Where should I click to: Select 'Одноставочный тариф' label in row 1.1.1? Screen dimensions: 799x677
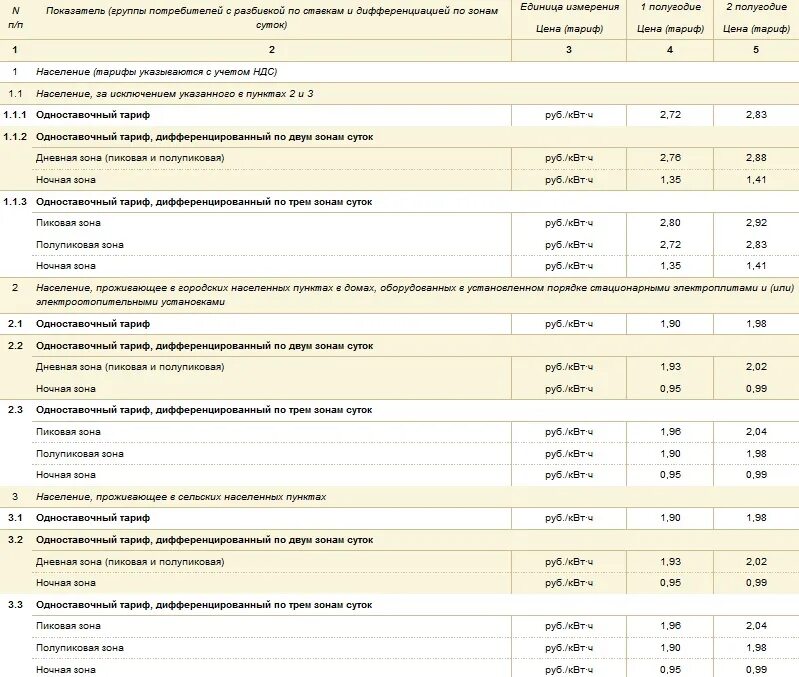(93, 115)
